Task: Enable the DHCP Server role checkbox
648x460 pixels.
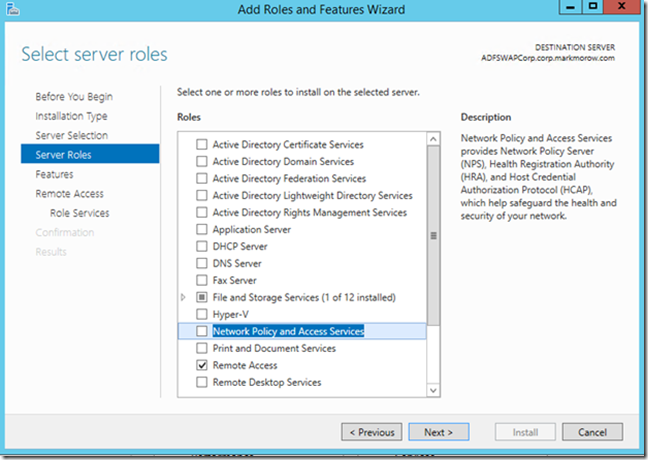Action: click(x=202, y=246)
